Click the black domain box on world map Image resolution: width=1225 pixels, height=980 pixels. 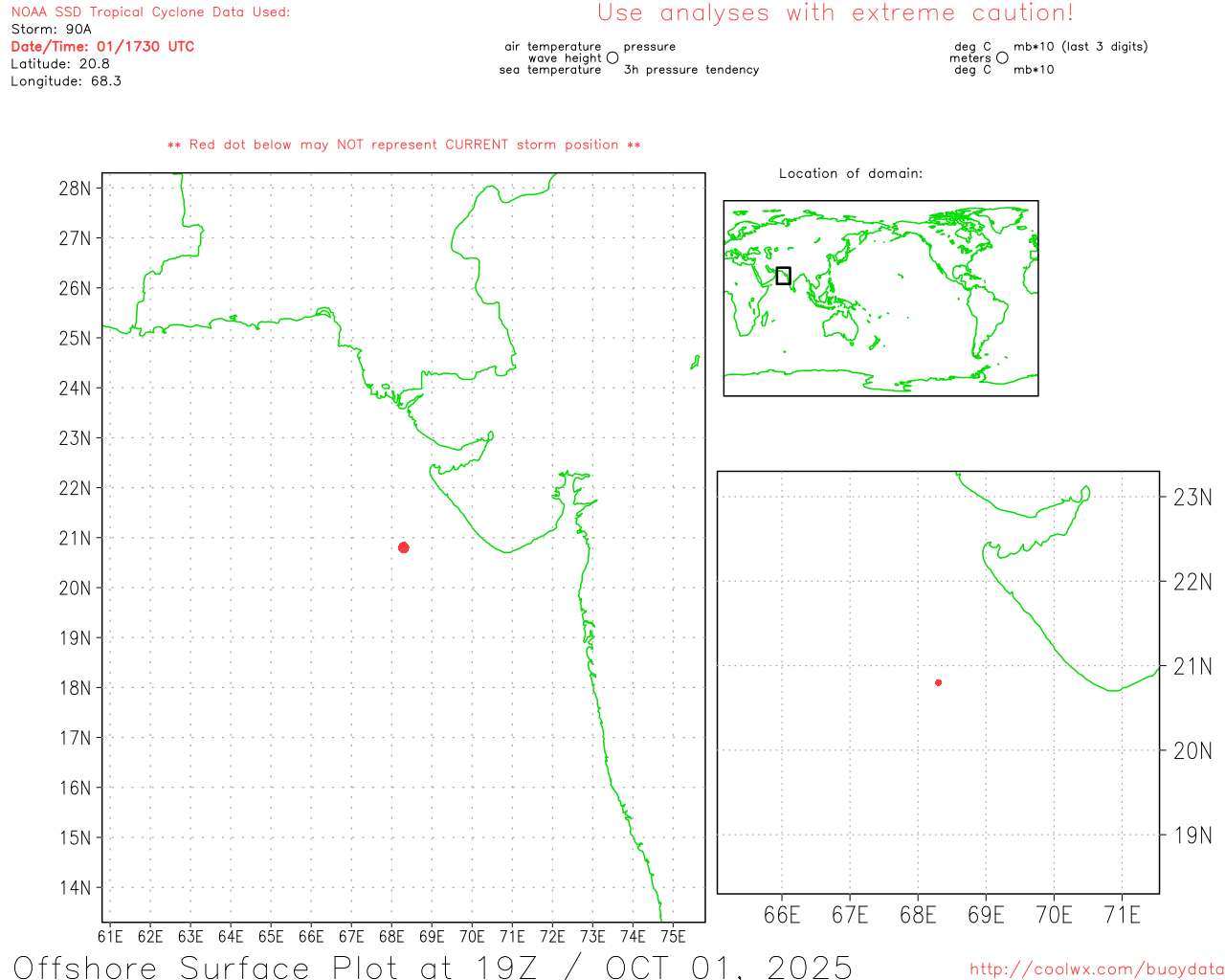(x=783, y=276)
